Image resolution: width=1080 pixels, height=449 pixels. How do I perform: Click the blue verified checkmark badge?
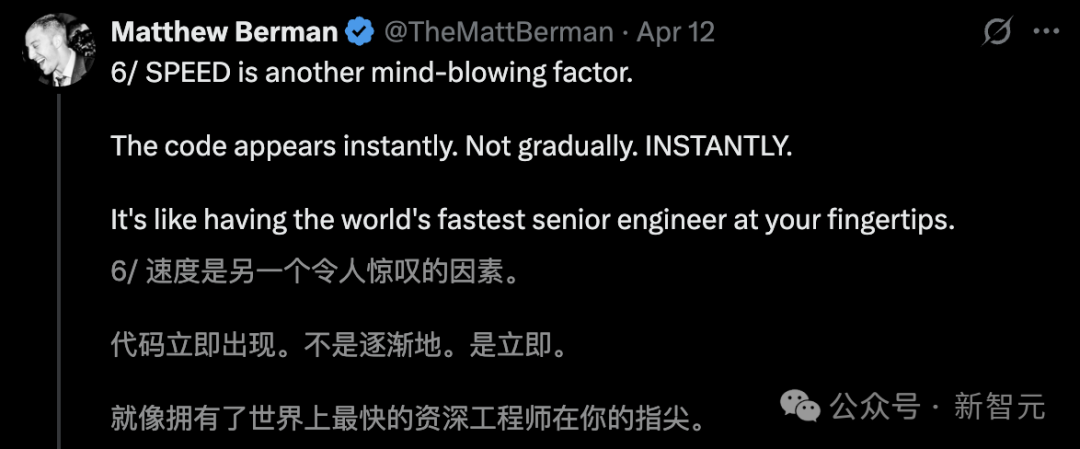[x=359, y=32]
